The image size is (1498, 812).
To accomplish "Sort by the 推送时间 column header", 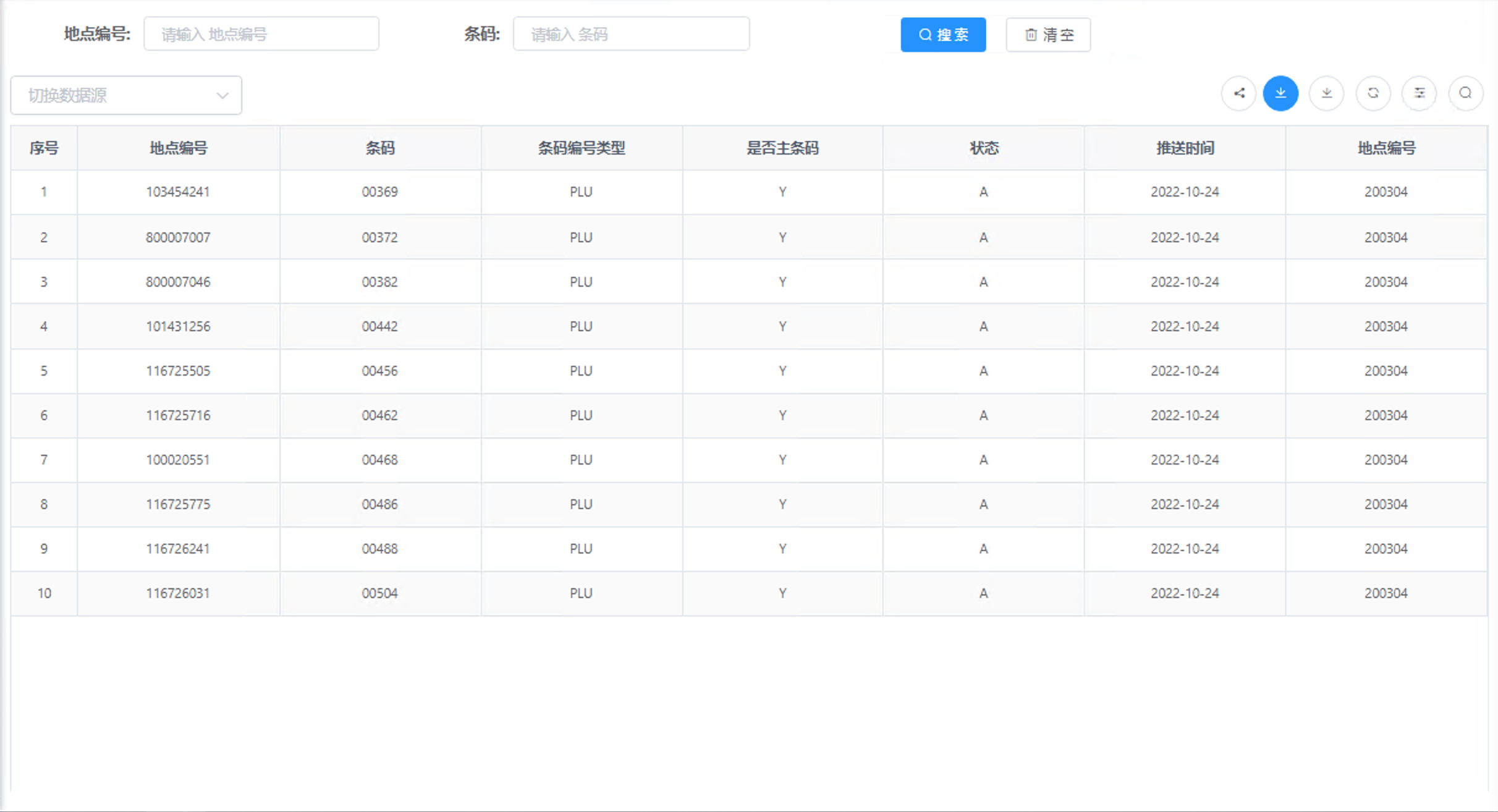I will pos(1185,148).
